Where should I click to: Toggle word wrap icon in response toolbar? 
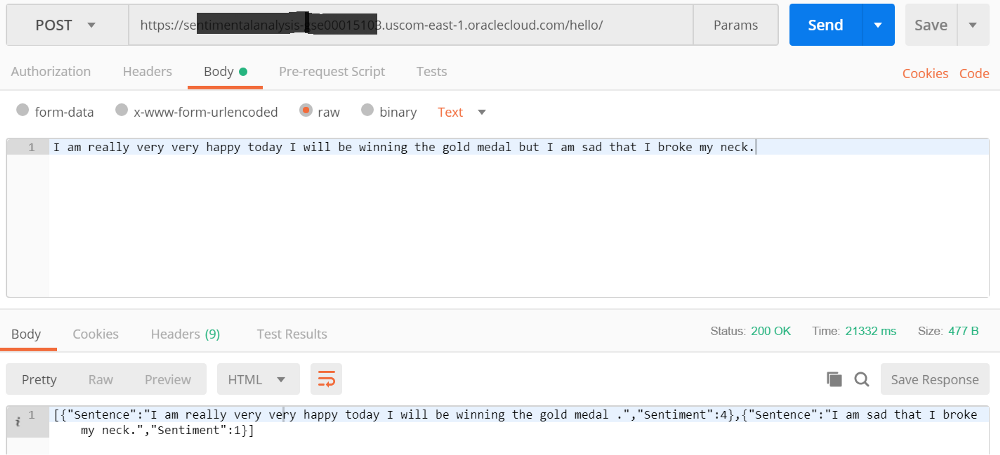coord(326,379)
